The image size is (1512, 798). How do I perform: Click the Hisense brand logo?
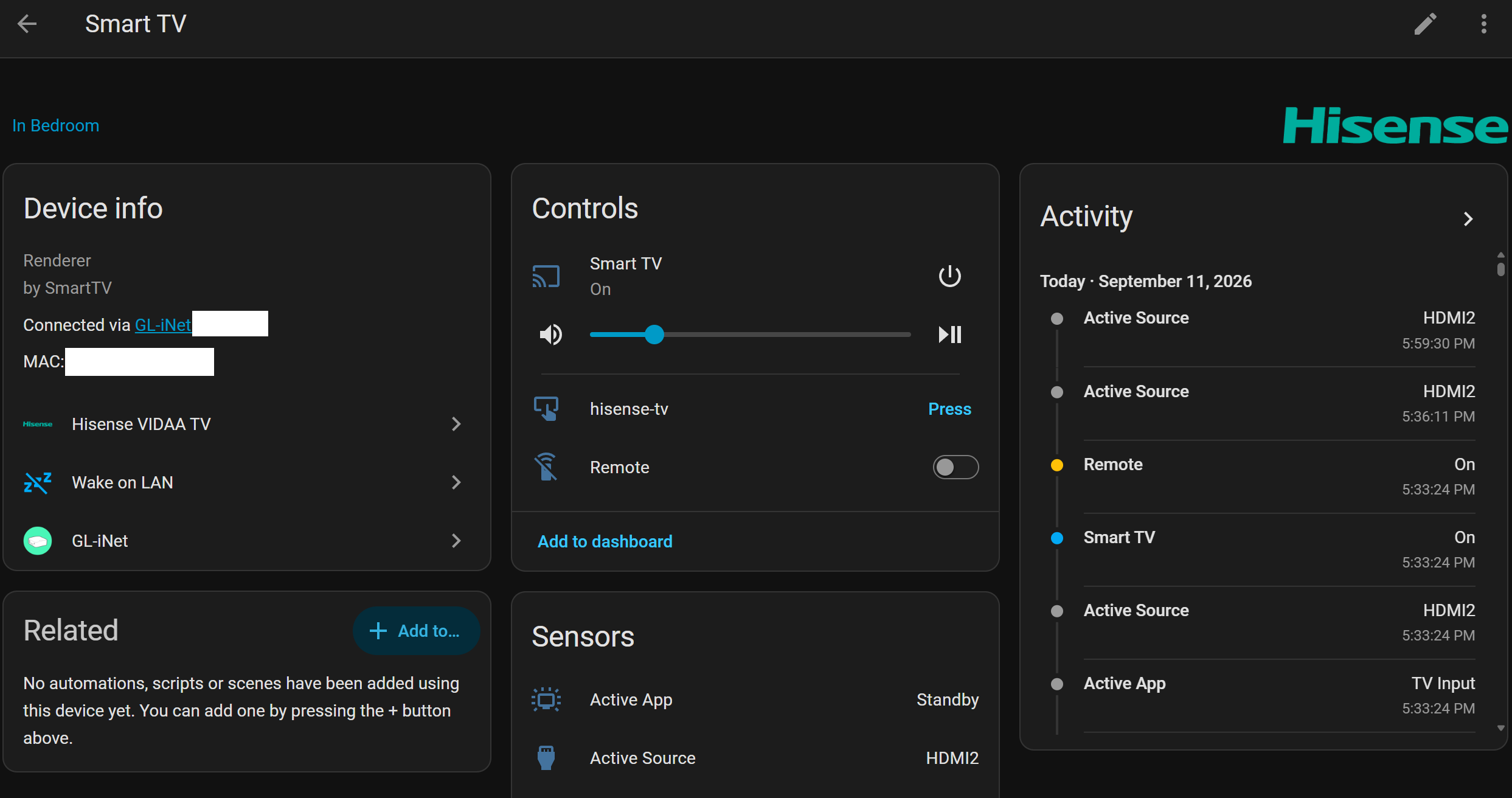coord(1395,125)
